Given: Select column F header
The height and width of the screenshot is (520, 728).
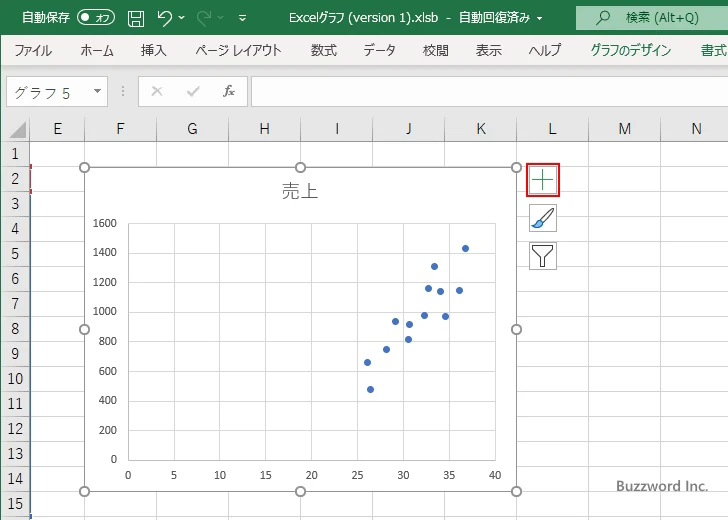Looking at the screenshot, I should [x=120, y=129].
